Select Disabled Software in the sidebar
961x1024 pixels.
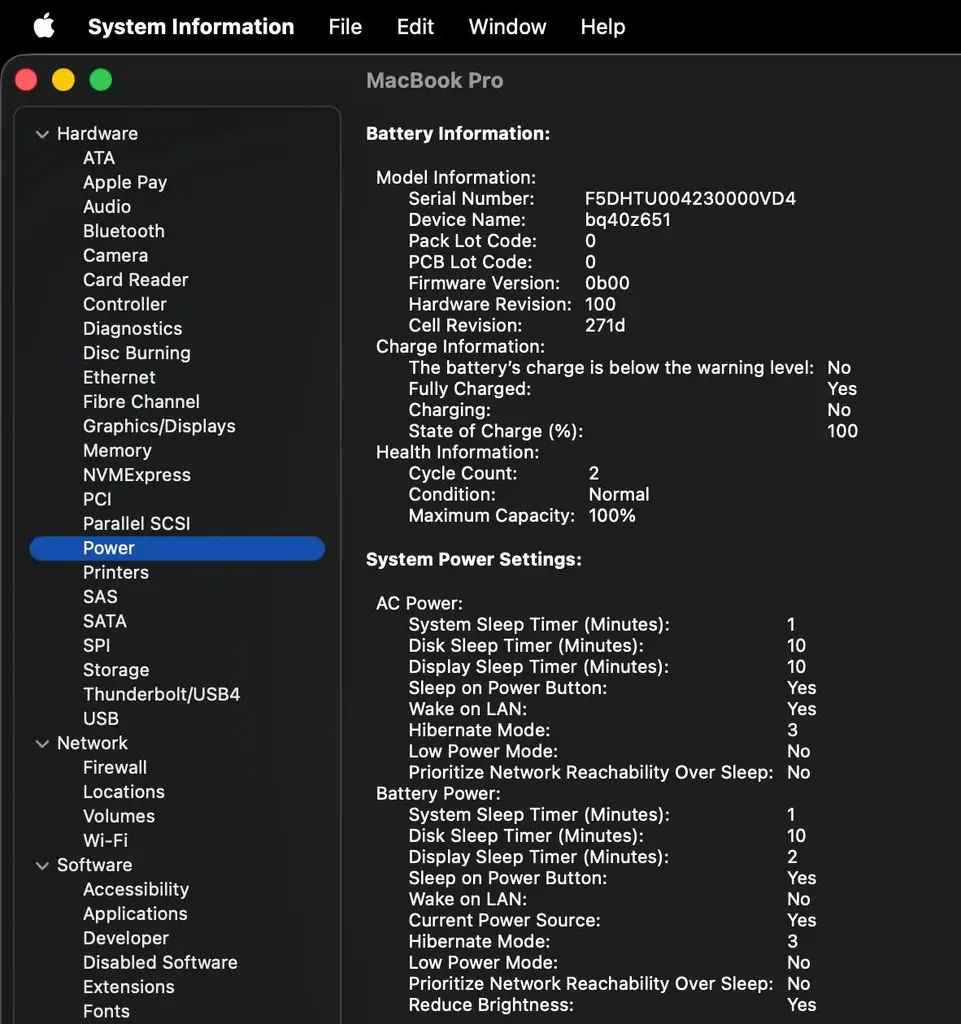coord(160,963)
